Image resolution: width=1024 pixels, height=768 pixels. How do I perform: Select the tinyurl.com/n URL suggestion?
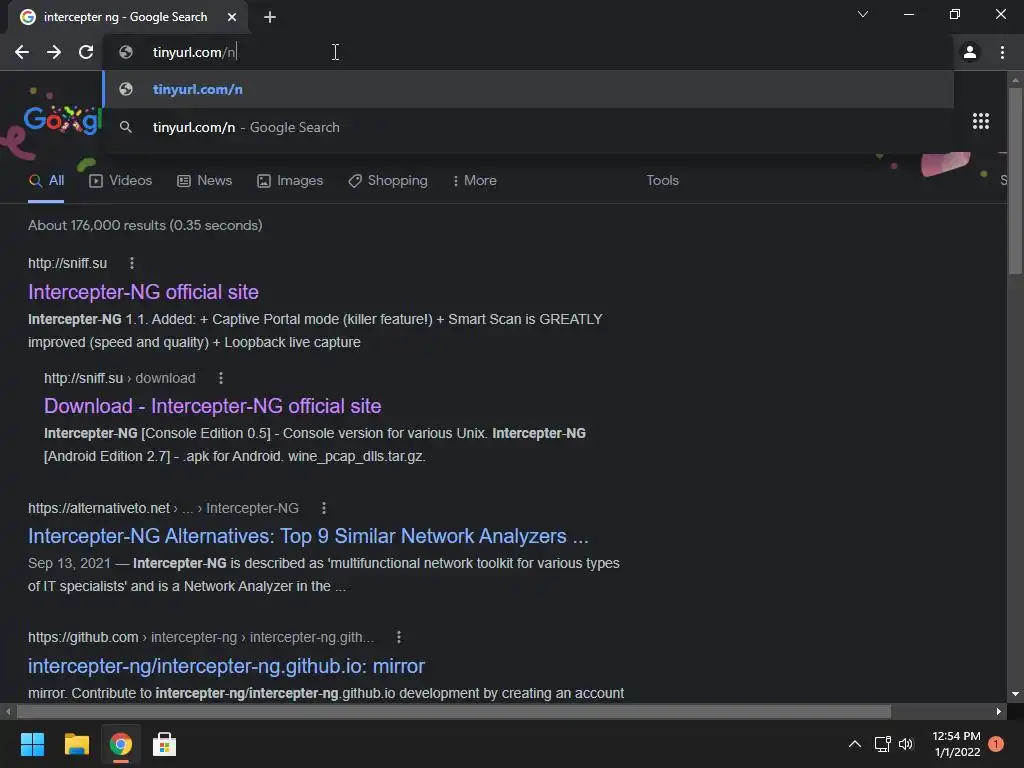point(528,89)
